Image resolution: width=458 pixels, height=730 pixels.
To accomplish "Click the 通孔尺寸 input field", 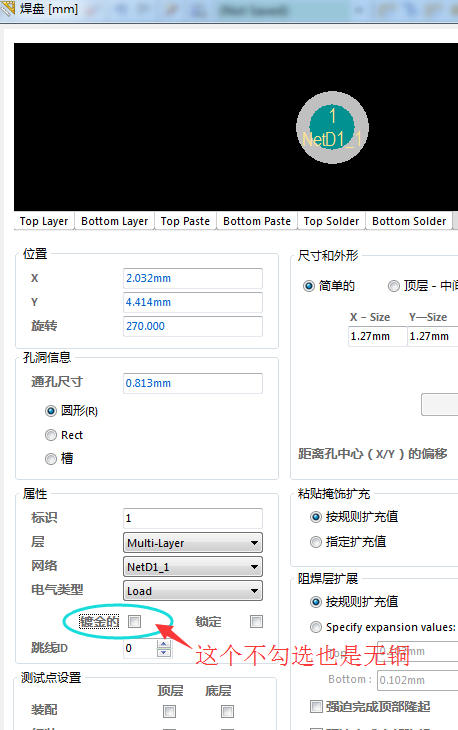I will pos(193,383).
